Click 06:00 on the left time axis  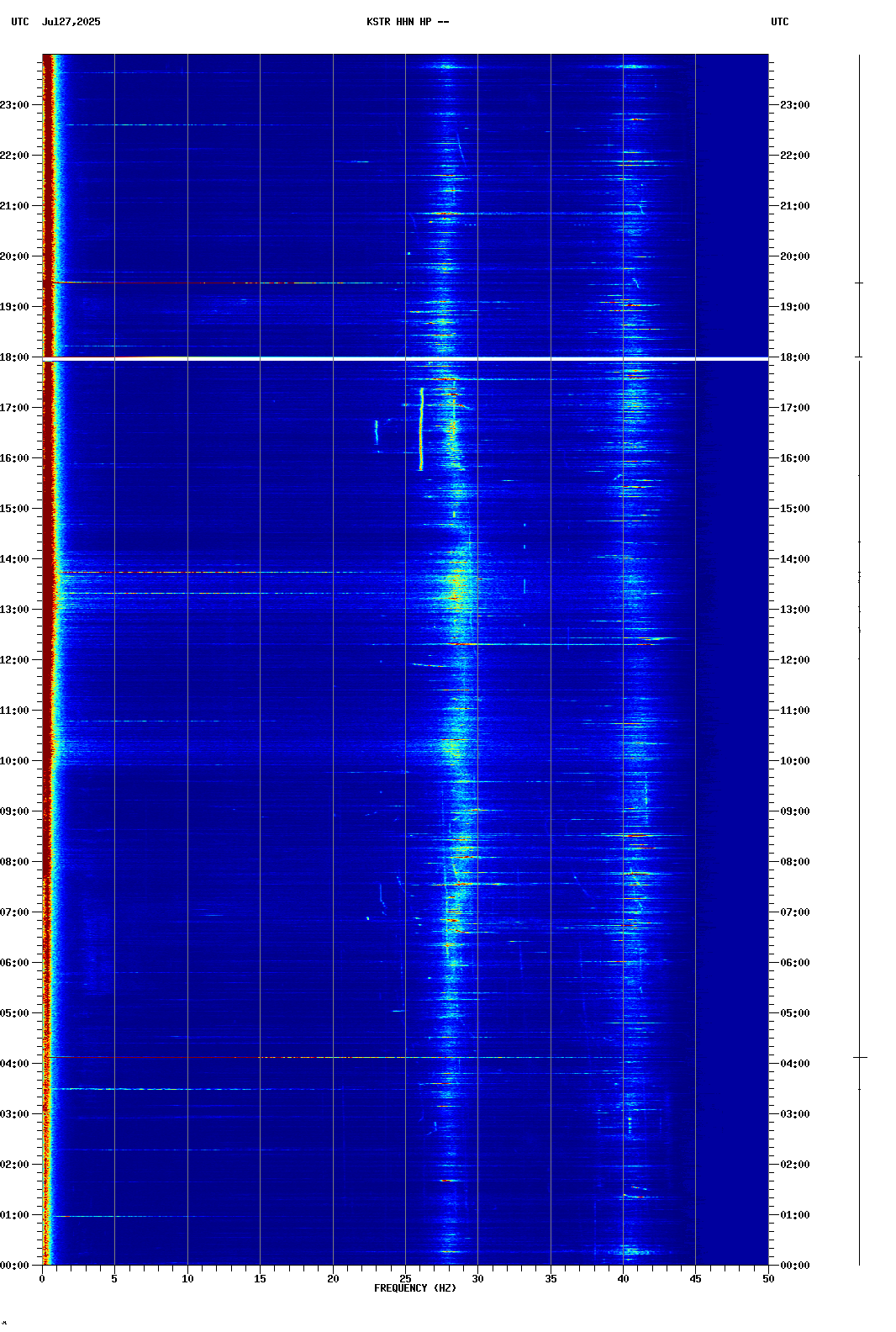pyautogui.click(x=14, y=963)
